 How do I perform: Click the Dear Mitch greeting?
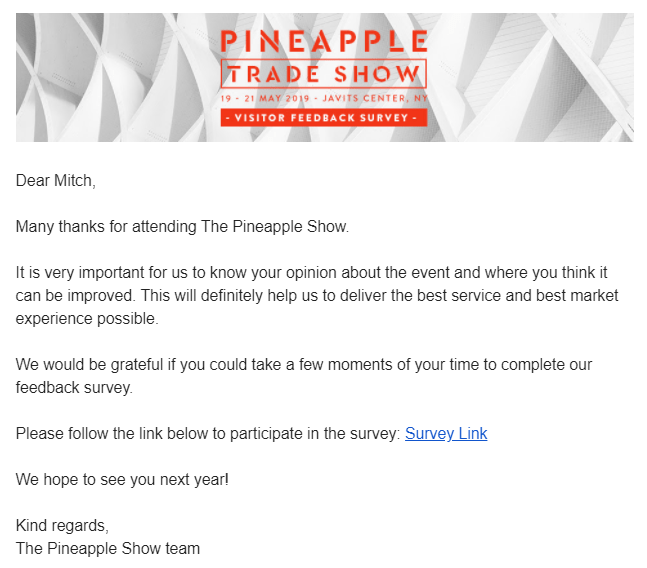[56, 181]
